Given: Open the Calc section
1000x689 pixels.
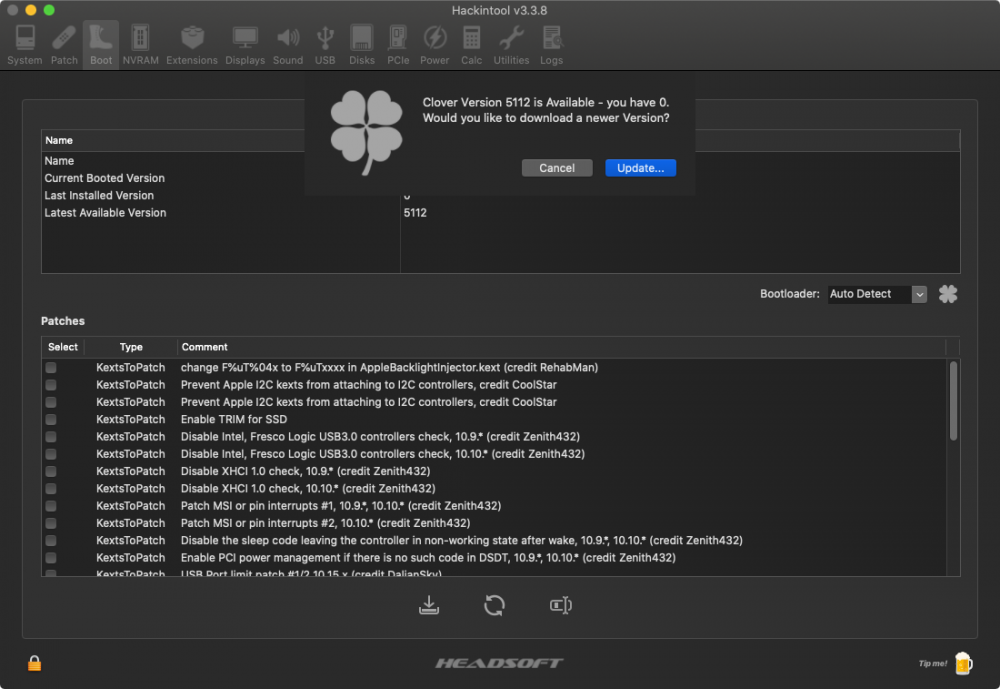Looking at the screenshot, I should [471, 45].
